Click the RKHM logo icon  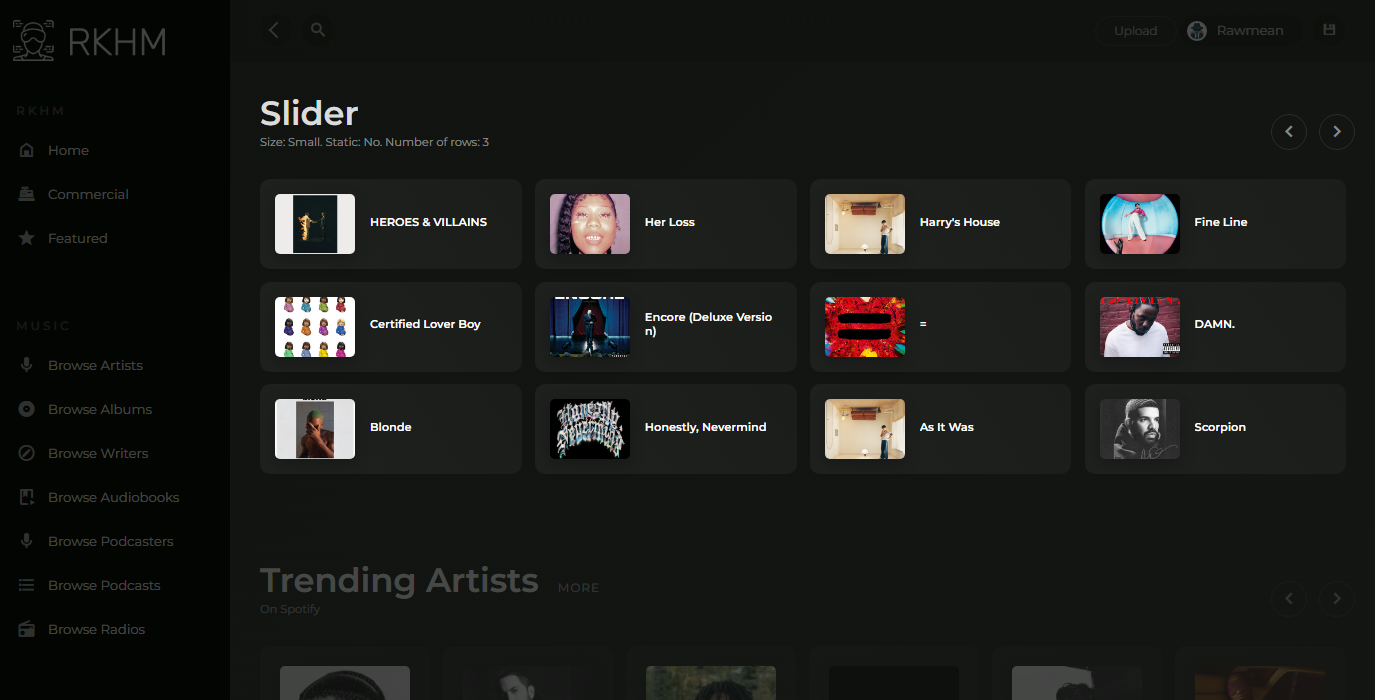(35, 41)
